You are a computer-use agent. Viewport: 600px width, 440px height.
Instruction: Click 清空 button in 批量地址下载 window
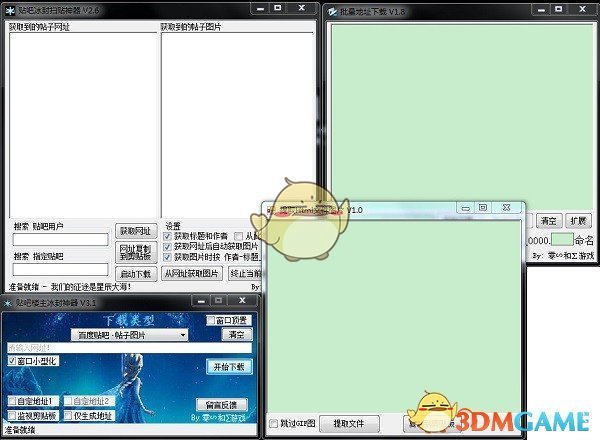point(549,221)
